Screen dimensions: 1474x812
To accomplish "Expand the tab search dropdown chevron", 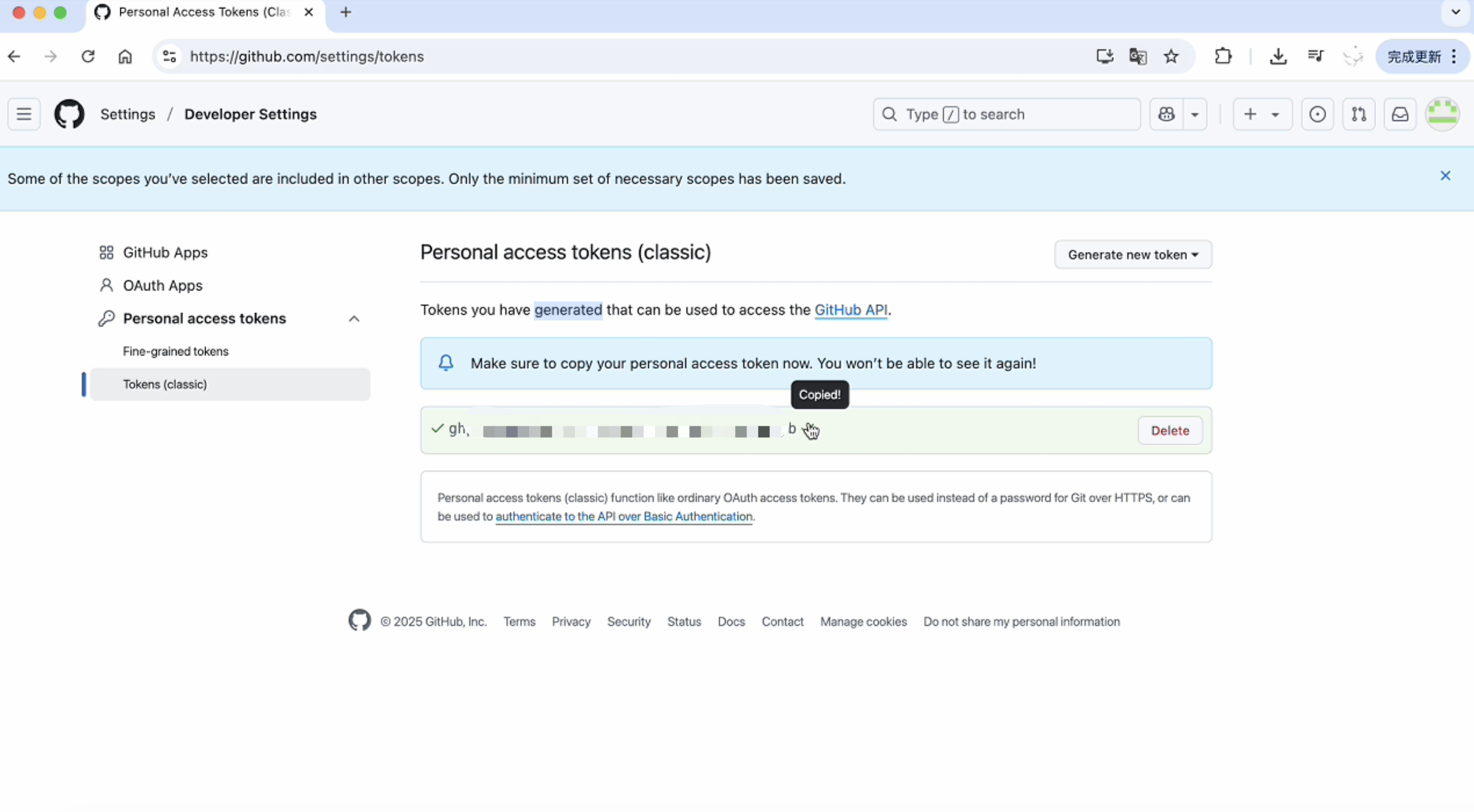I will [1456, 12].
